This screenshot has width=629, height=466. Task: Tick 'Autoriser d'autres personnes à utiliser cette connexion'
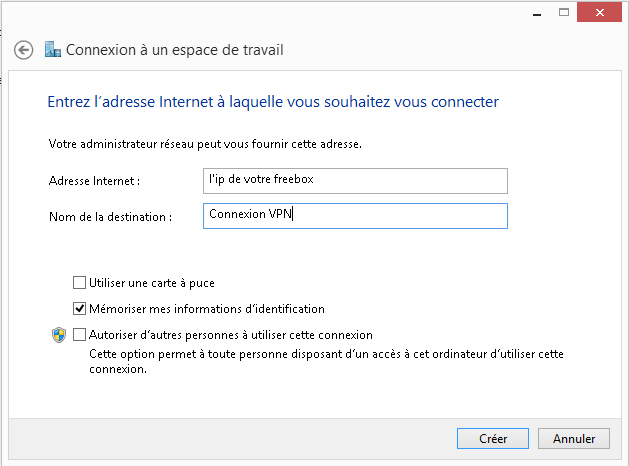coord(79,334)
